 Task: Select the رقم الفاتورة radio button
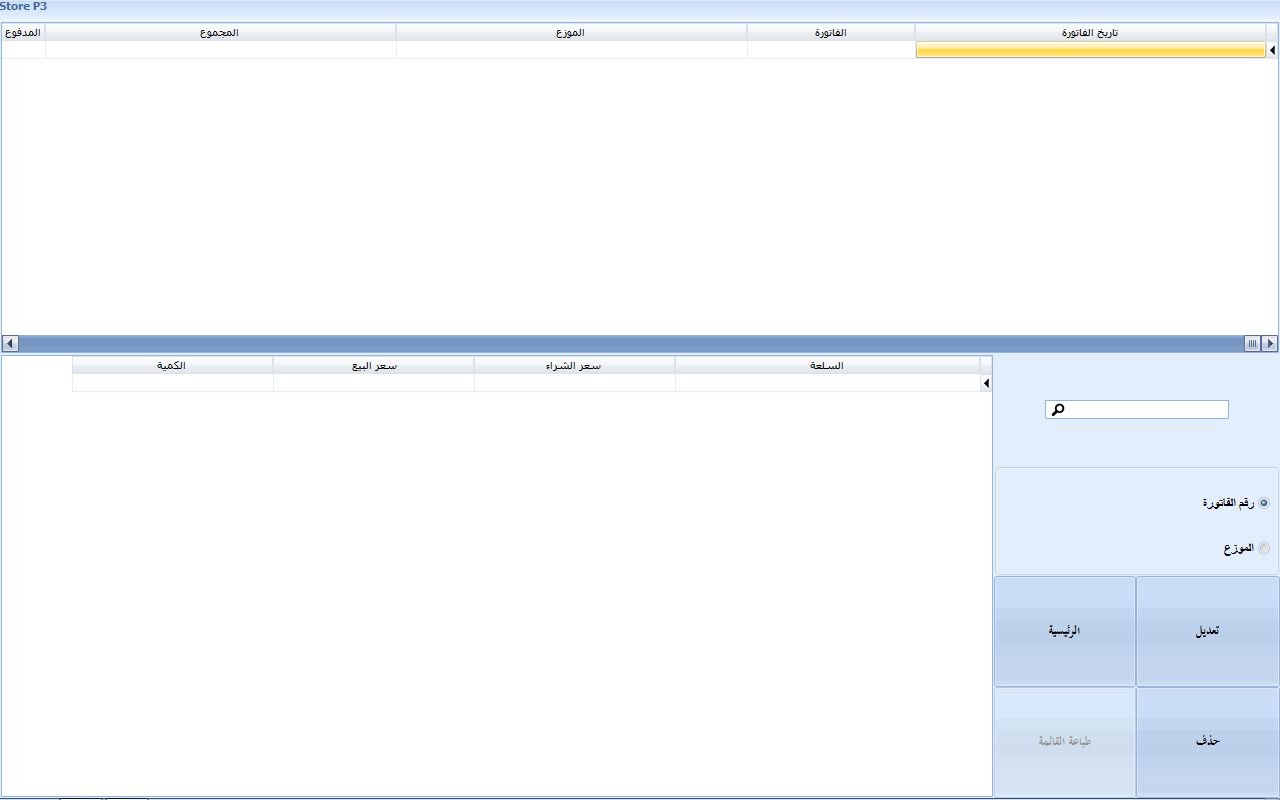[1264, 503]
